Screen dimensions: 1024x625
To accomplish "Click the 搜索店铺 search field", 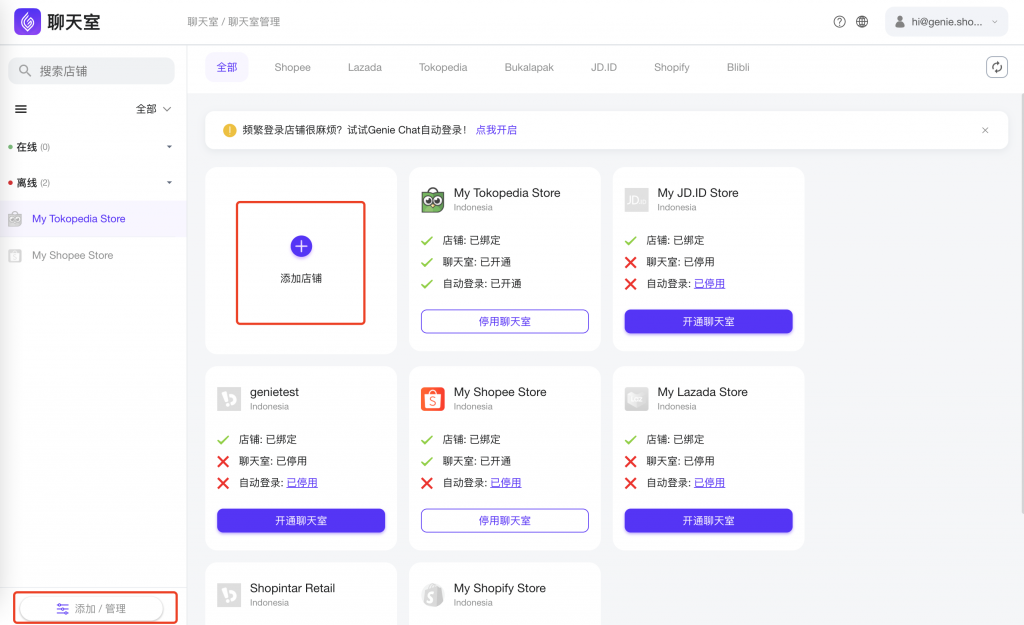I will pos(91,71).
